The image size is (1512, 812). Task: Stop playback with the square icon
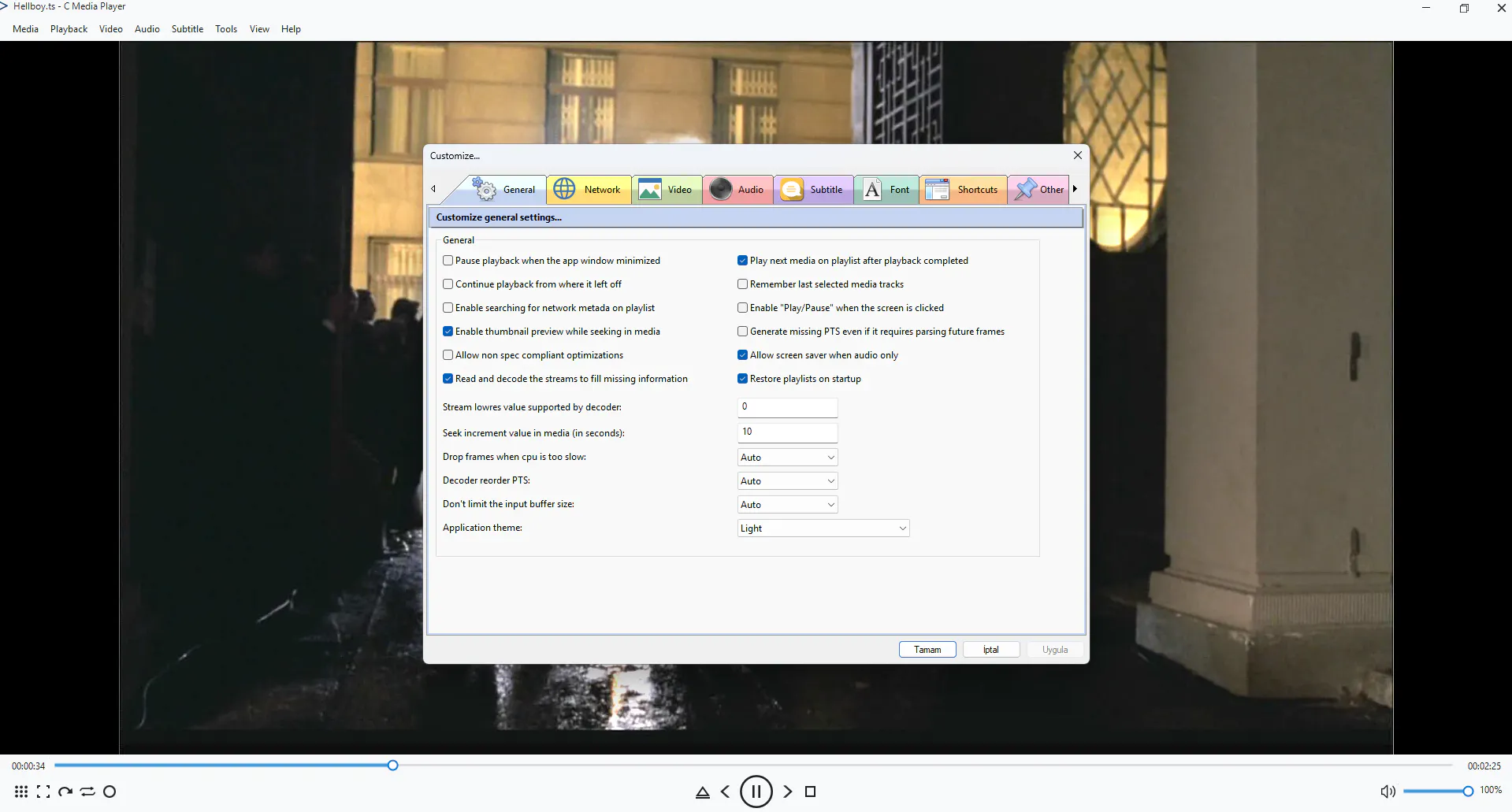pyautogui.click(x=810, y=792)
